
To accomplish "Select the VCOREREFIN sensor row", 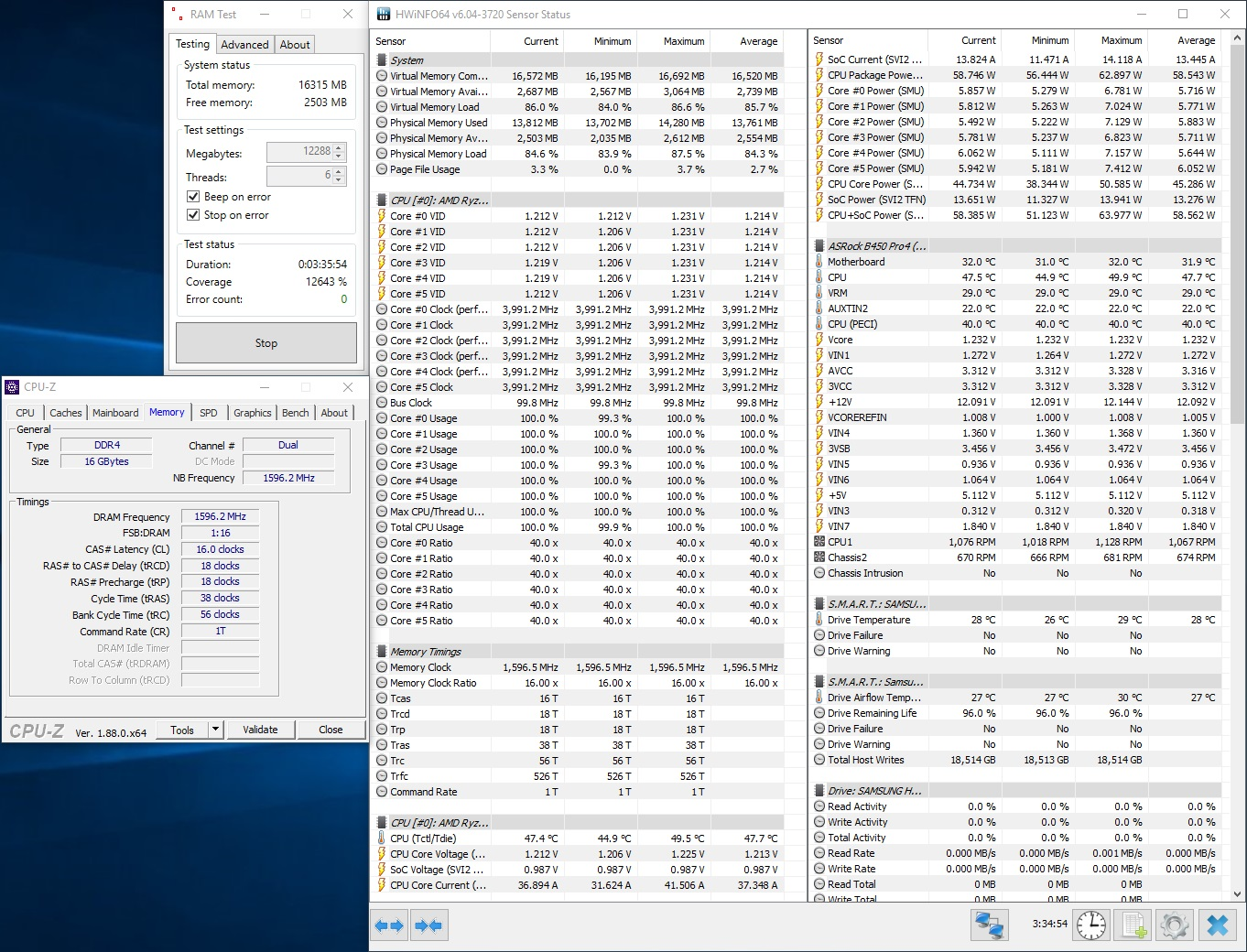I will click(x=1016, y=417).
